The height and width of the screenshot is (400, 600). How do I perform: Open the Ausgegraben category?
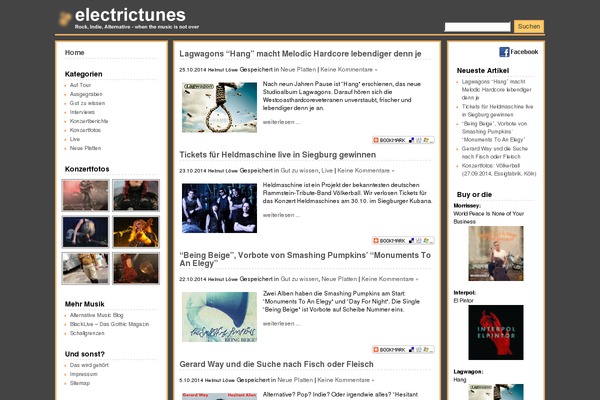(86, 94)
